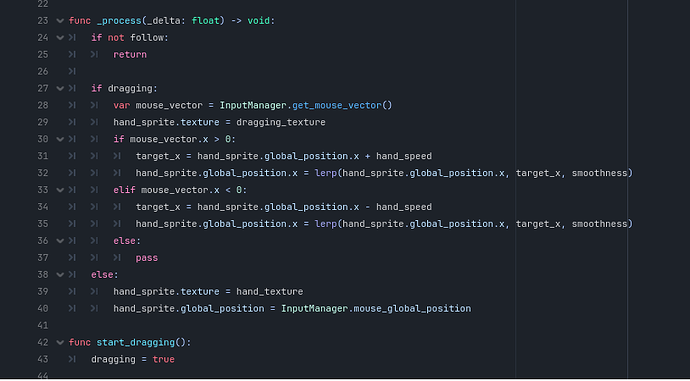Place cursor on get_mouse_vector method call
The image size is (690, 381).
point(337,105)
